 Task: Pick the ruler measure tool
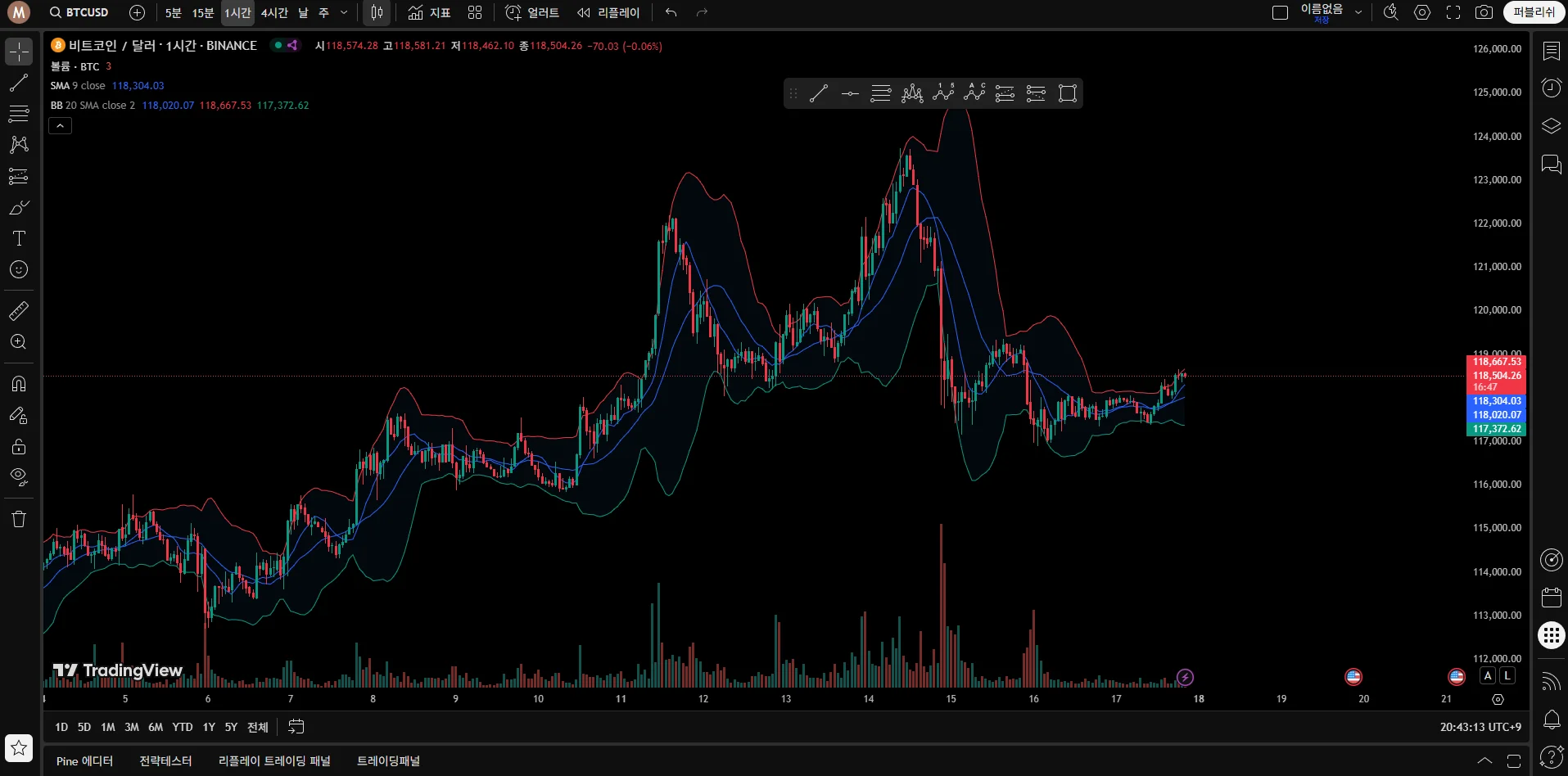tap(19, 311)
